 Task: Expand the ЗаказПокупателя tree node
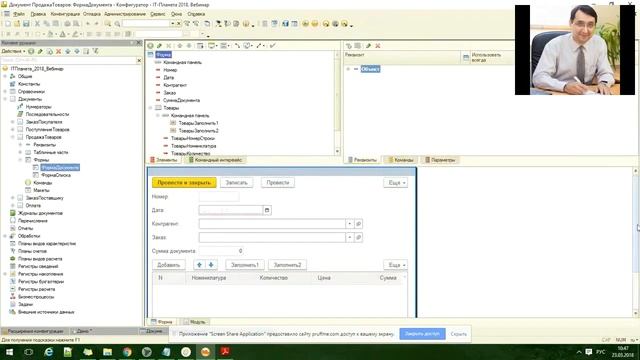coord(13,122)
